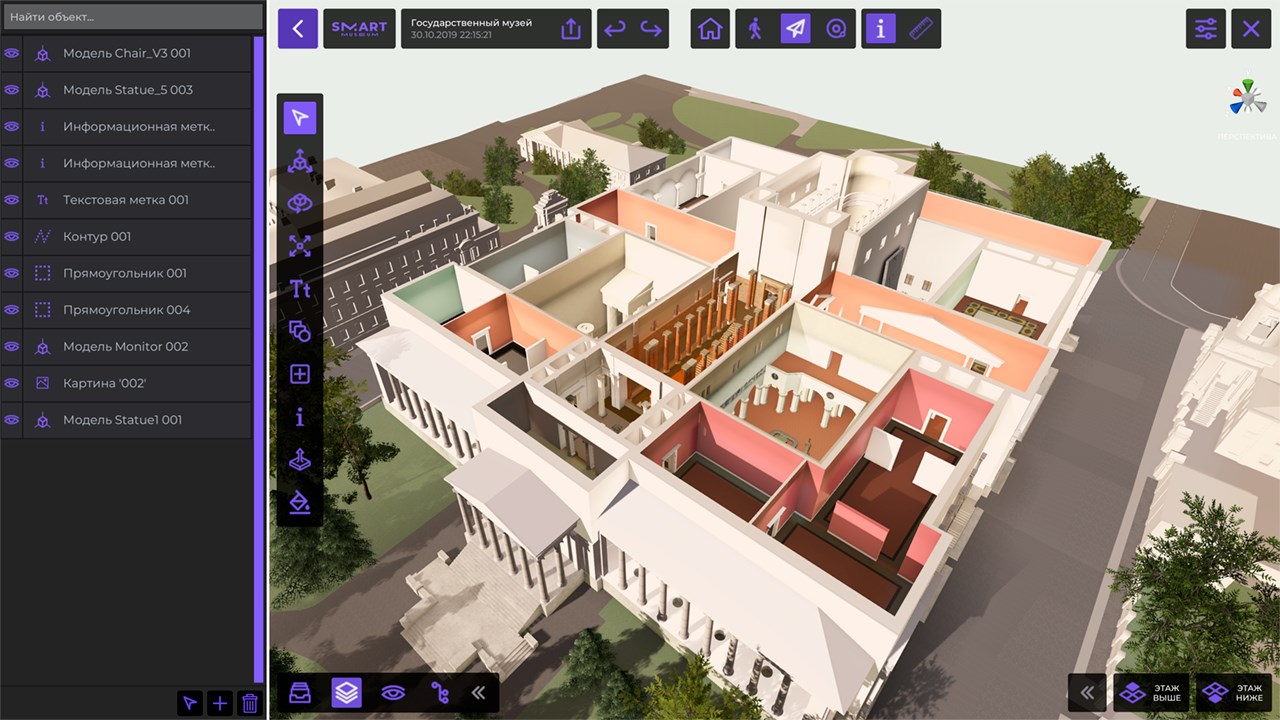This screenshot has width=1280, height=720.
Task: Select the Модель Statue1 001 row
Action: point(126,420)
